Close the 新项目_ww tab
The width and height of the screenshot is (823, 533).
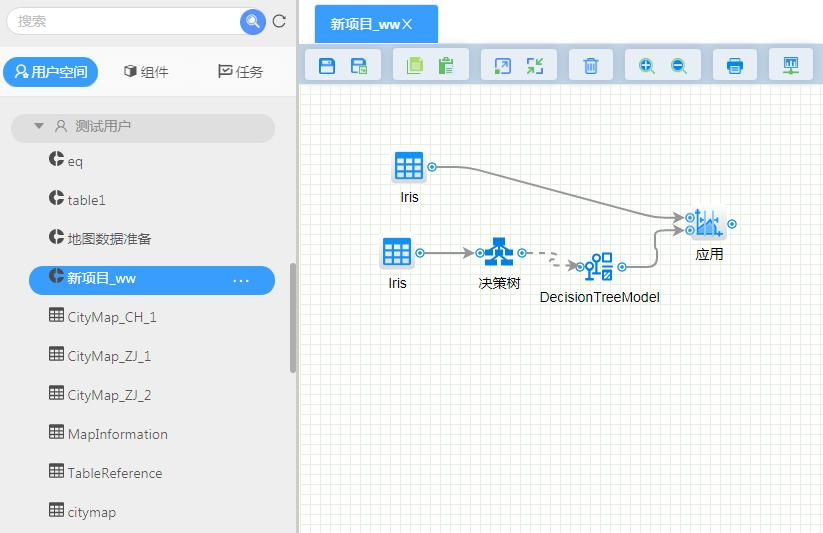pos(407,24)
